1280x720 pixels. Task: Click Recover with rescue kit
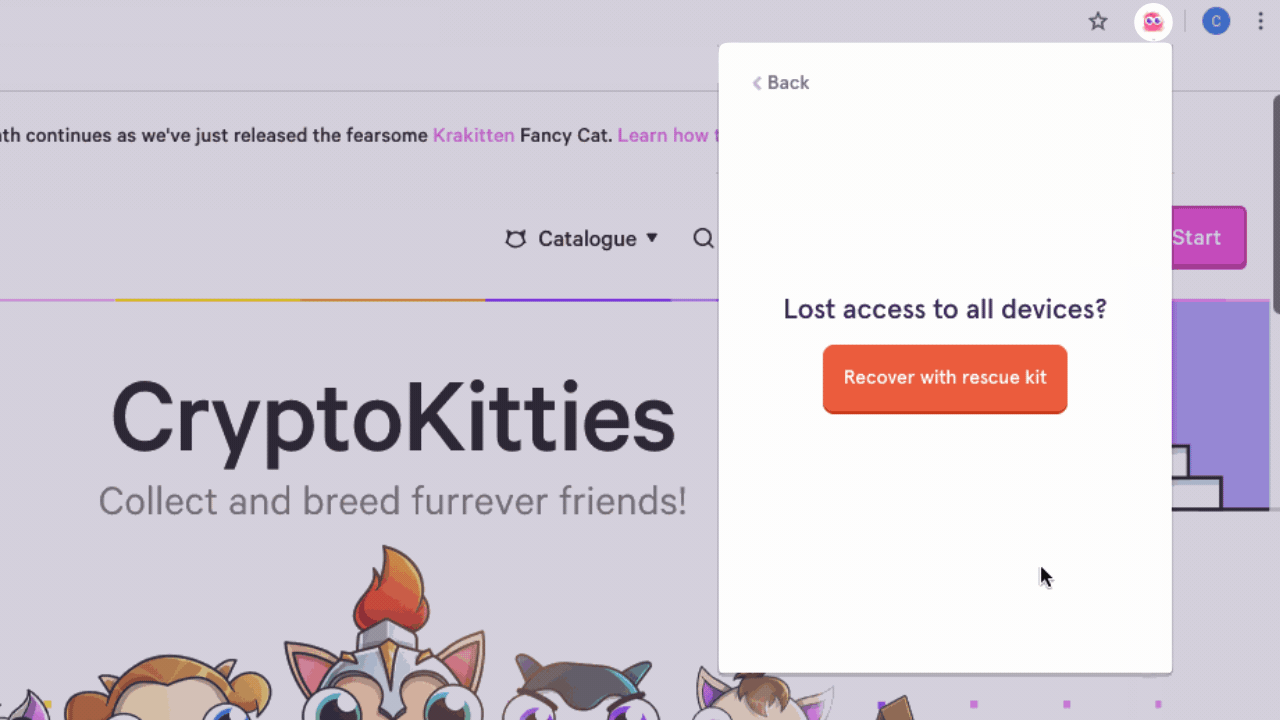point(945,379)
